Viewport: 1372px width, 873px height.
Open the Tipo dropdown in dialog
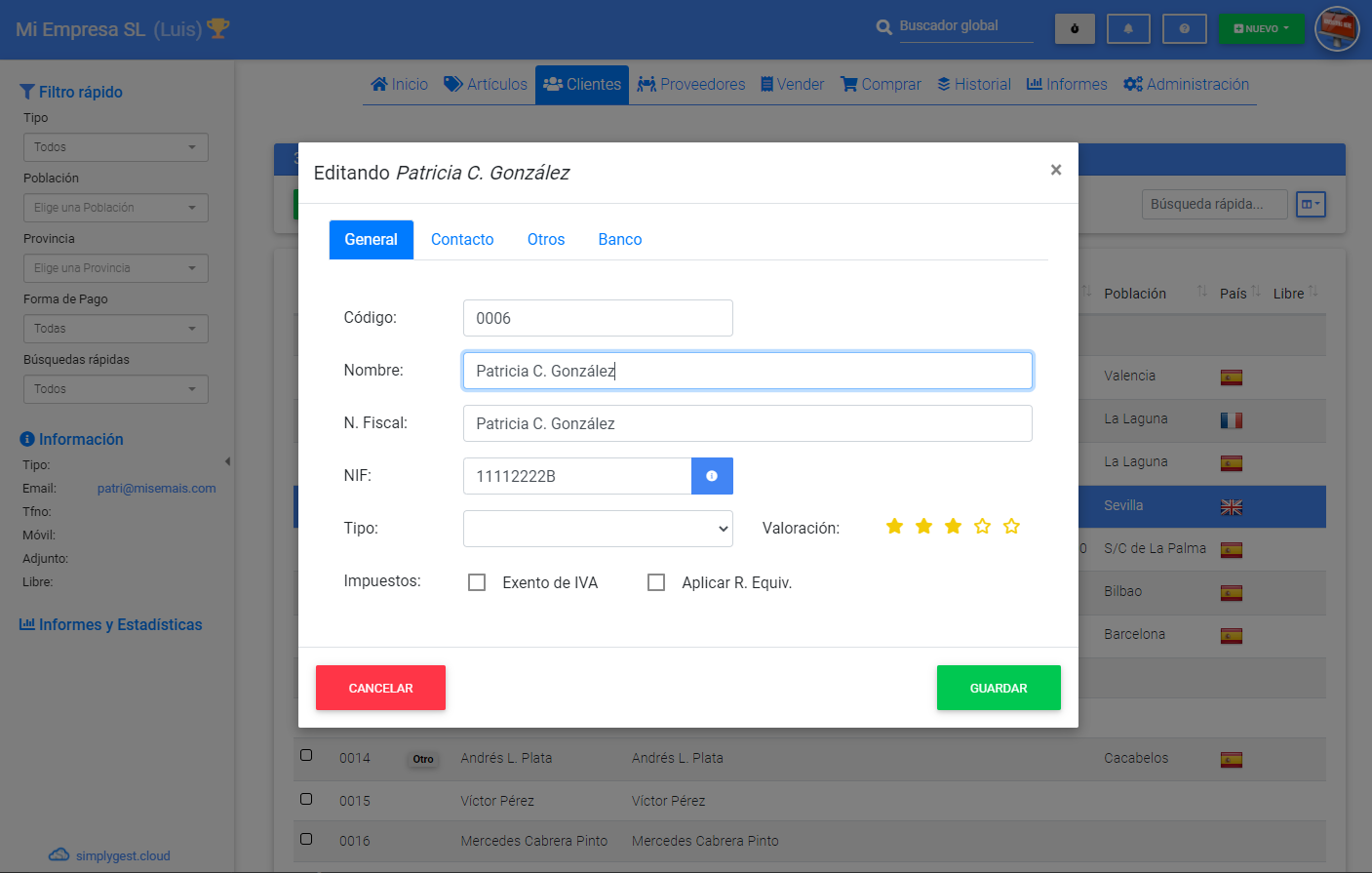[598, 529]
